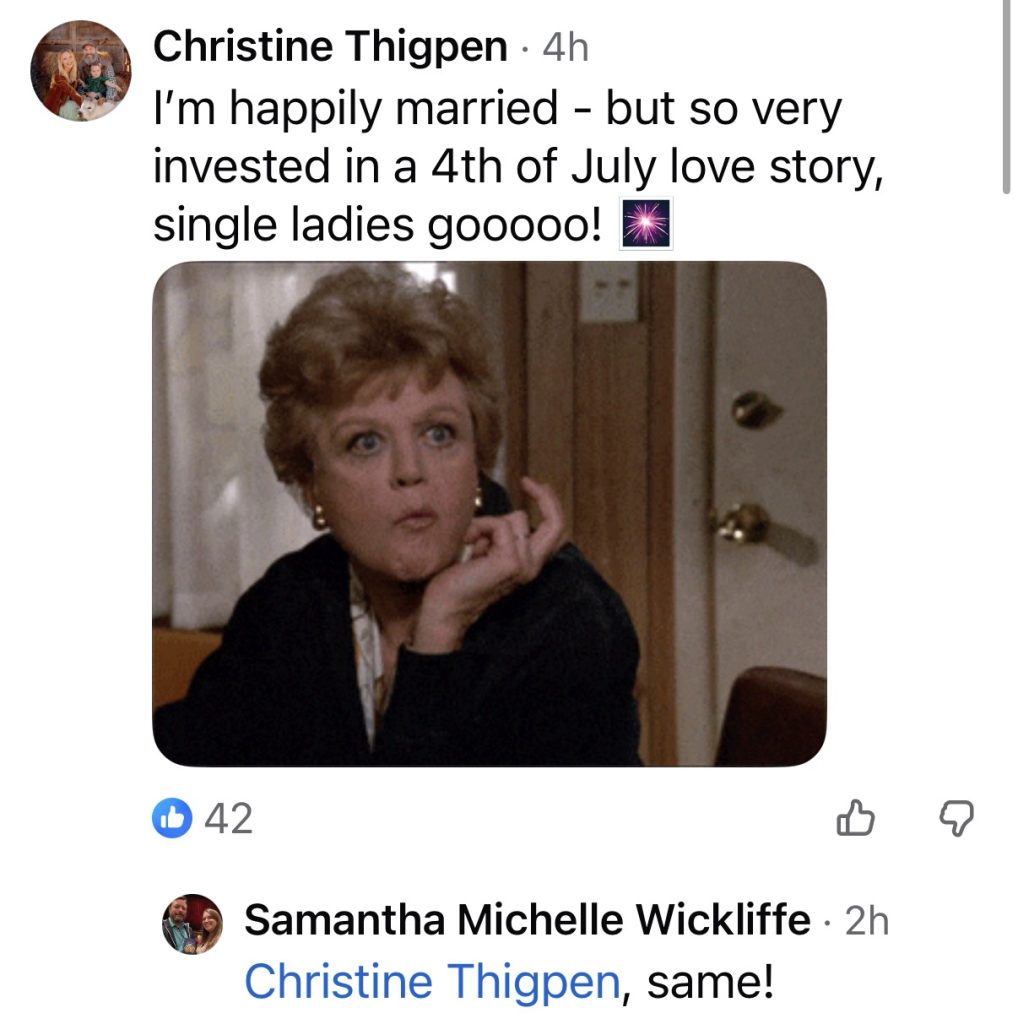Like the comment with thumbs-up outline icon
This screenshot has height=1024, width=1018.
pos(855,818)
